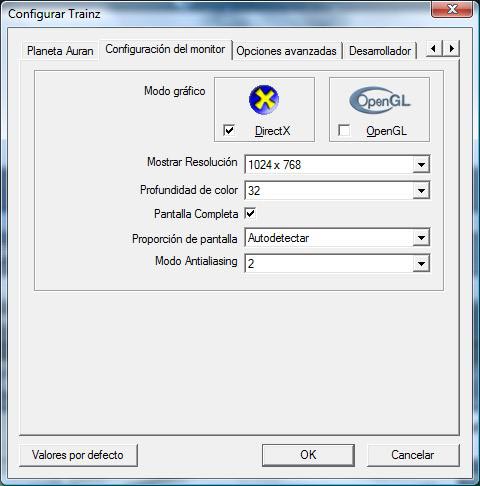This screenshot has width=480, height=486.
Task: Toggle the Pantalla Completa checkbox
Action: pyautogui.click(x=250, y=213)
